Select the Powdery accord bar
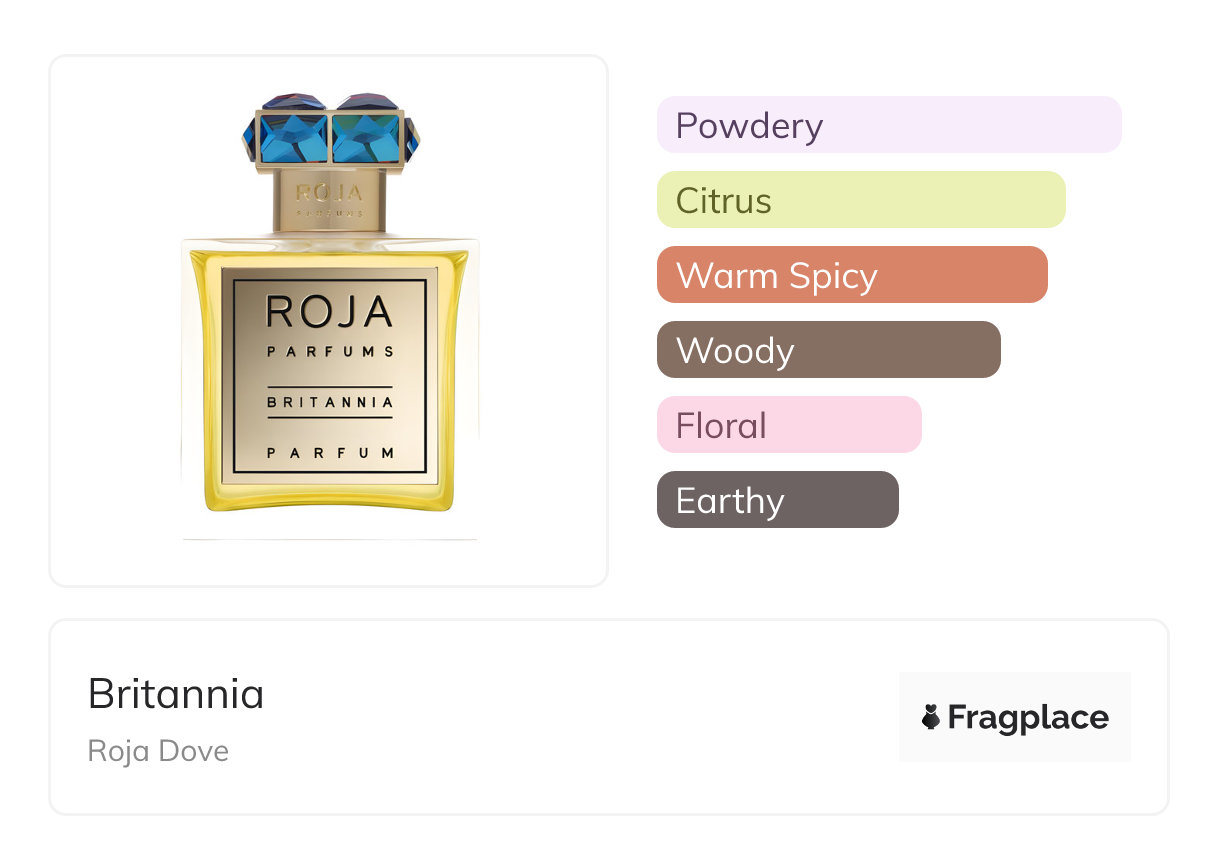The height and width of the screenshot is (864, 1218). point(888,125)
